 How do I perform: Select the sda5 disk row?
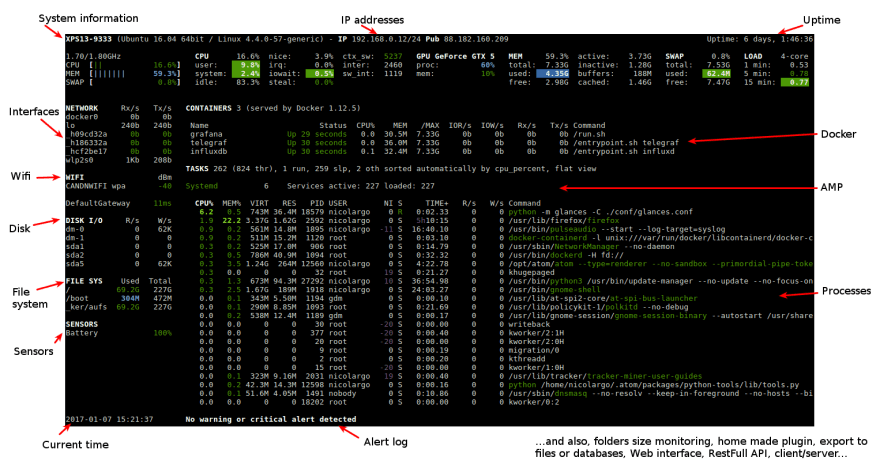[x=118, y=264]
